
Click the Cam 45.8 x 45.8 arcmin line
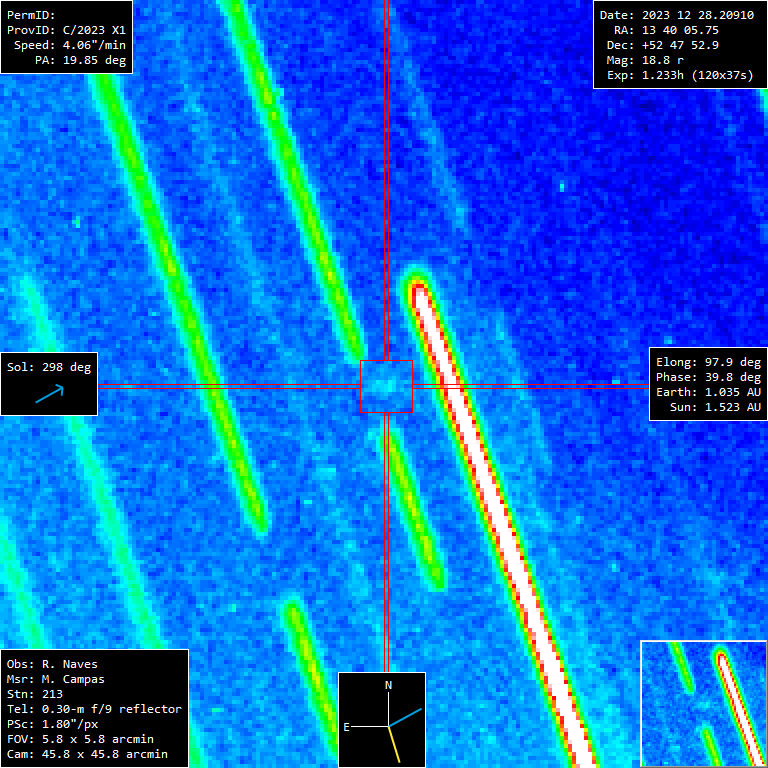[87, 754]
